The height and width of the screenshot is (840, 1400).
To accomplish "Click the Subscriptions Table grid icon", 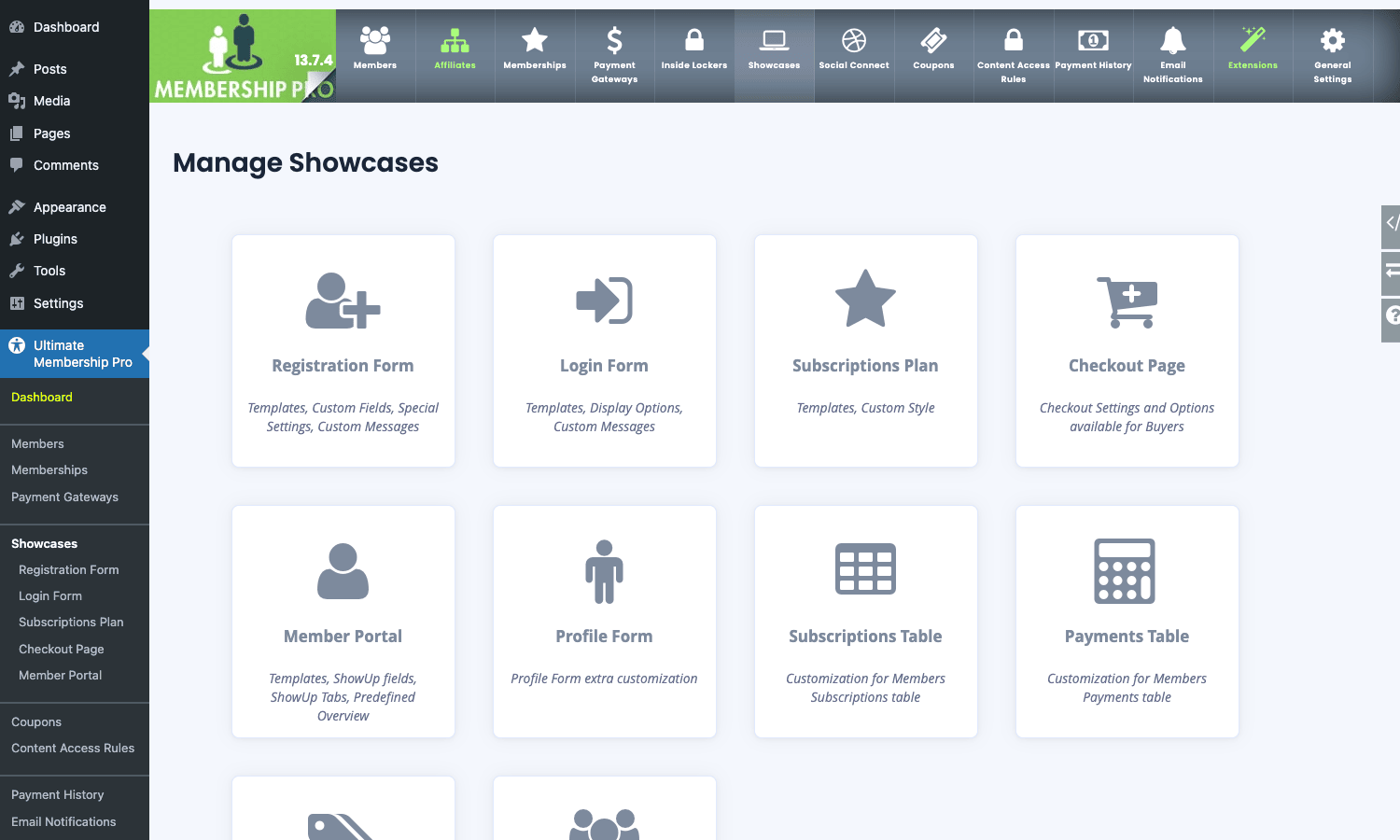I will [865, 568].
